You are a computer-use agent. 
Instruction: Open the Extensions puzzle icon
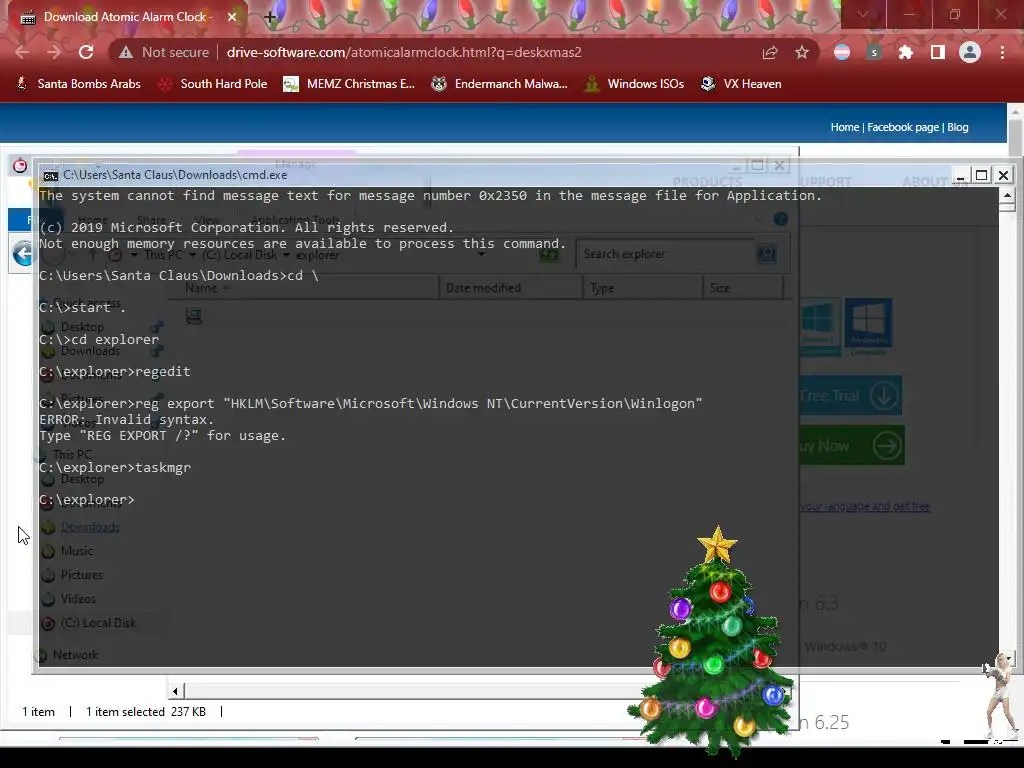pos(906,52)
